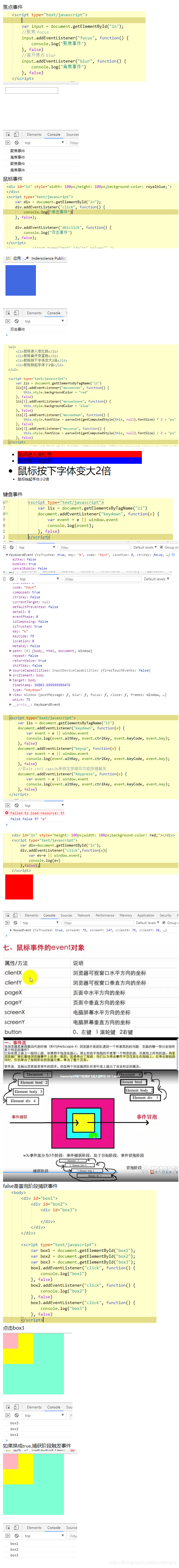Expand the sourceCapabilities property
Viewport: 179px width, 1568px height.
point(10,670)
